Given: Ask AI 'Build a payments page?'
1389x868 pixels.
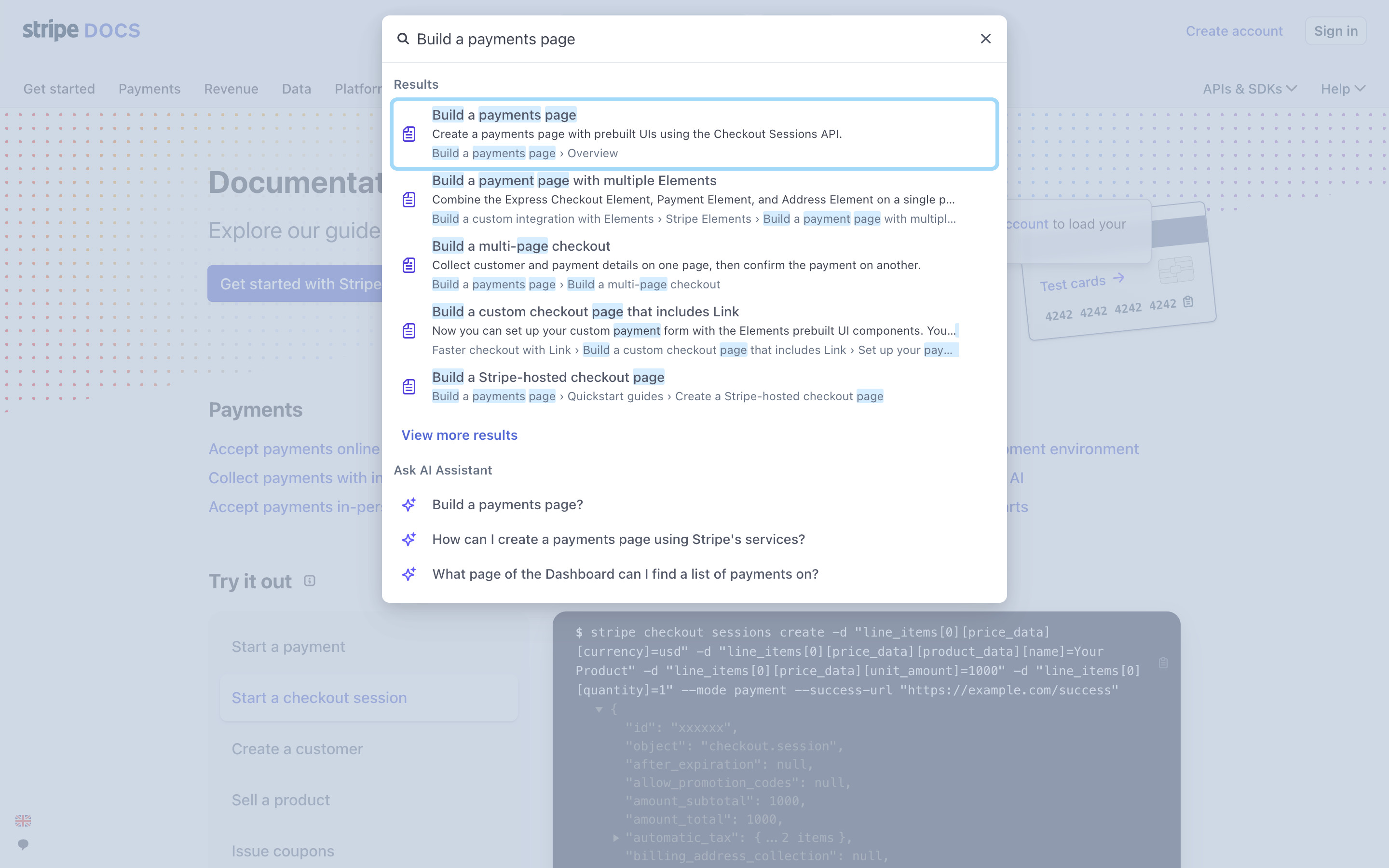Looking at the screenshot, I should pyautogui.click(x=694, y=504).
